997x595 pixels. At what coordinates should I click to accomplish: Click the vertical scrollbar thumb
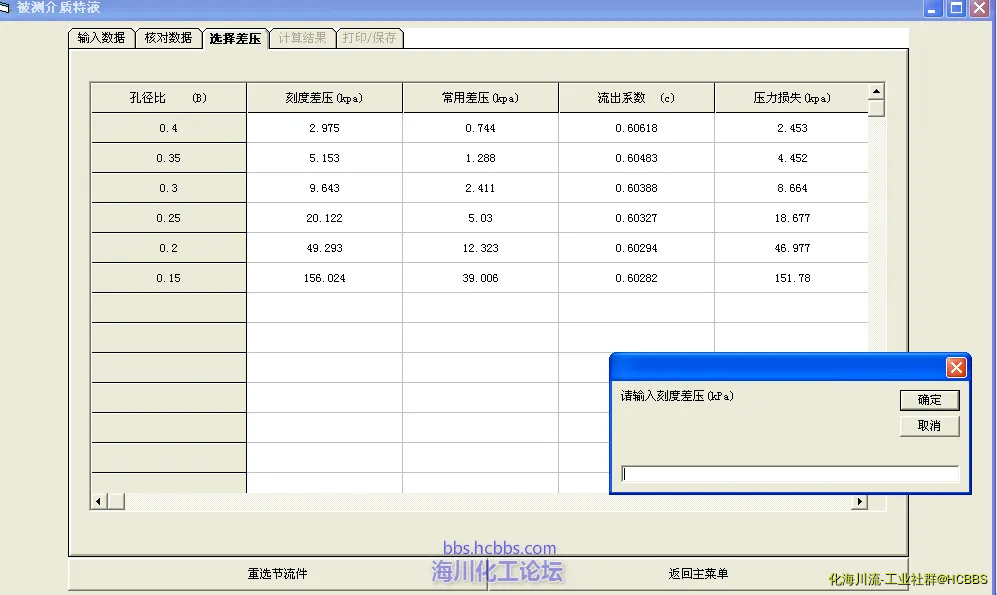pyautogui.click(x=876, y=109)
